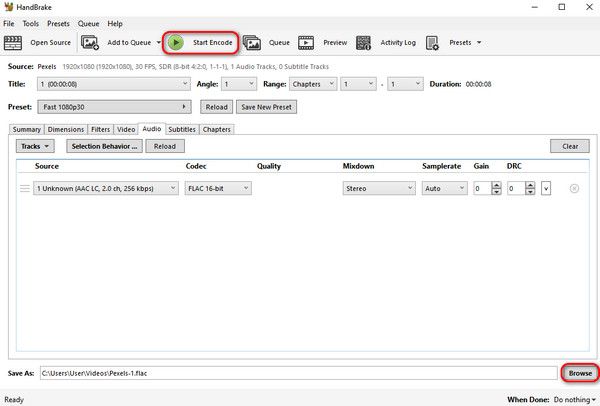Open the File menu

click(x=8, y=24)
